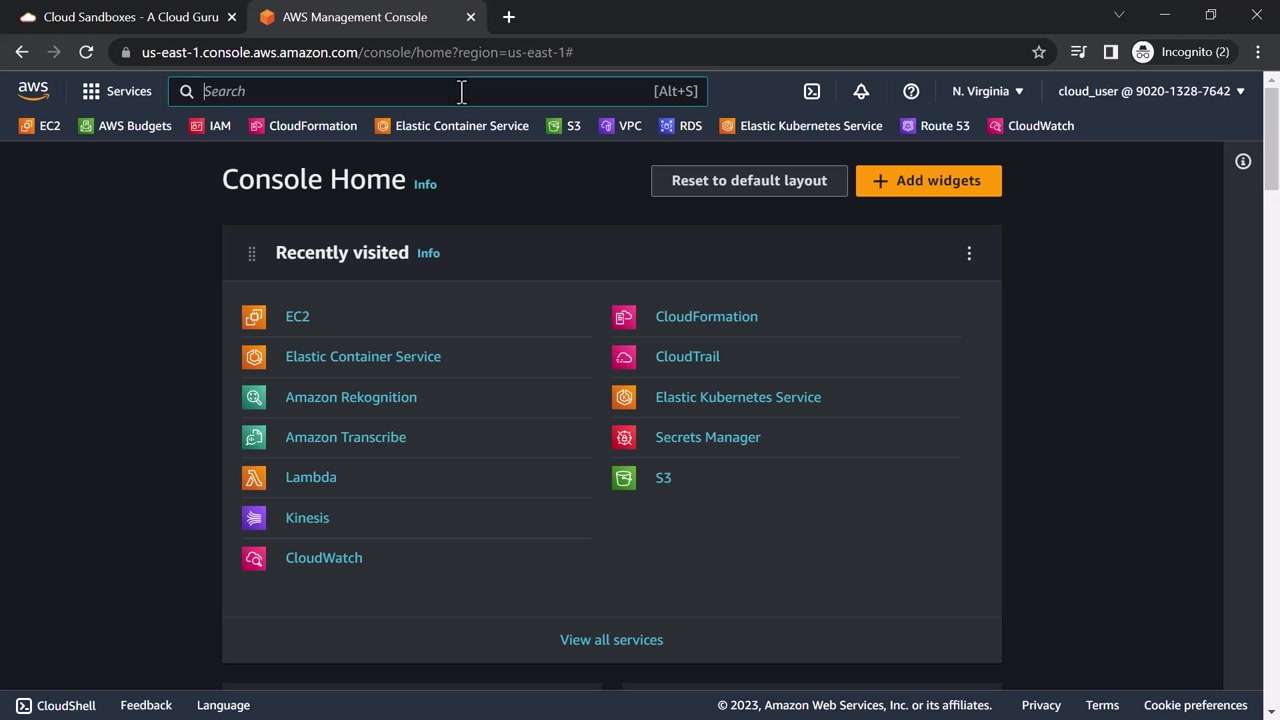Open the Services grid menu
This screenshot has width=1280, height=720.
tap(117, 91)
